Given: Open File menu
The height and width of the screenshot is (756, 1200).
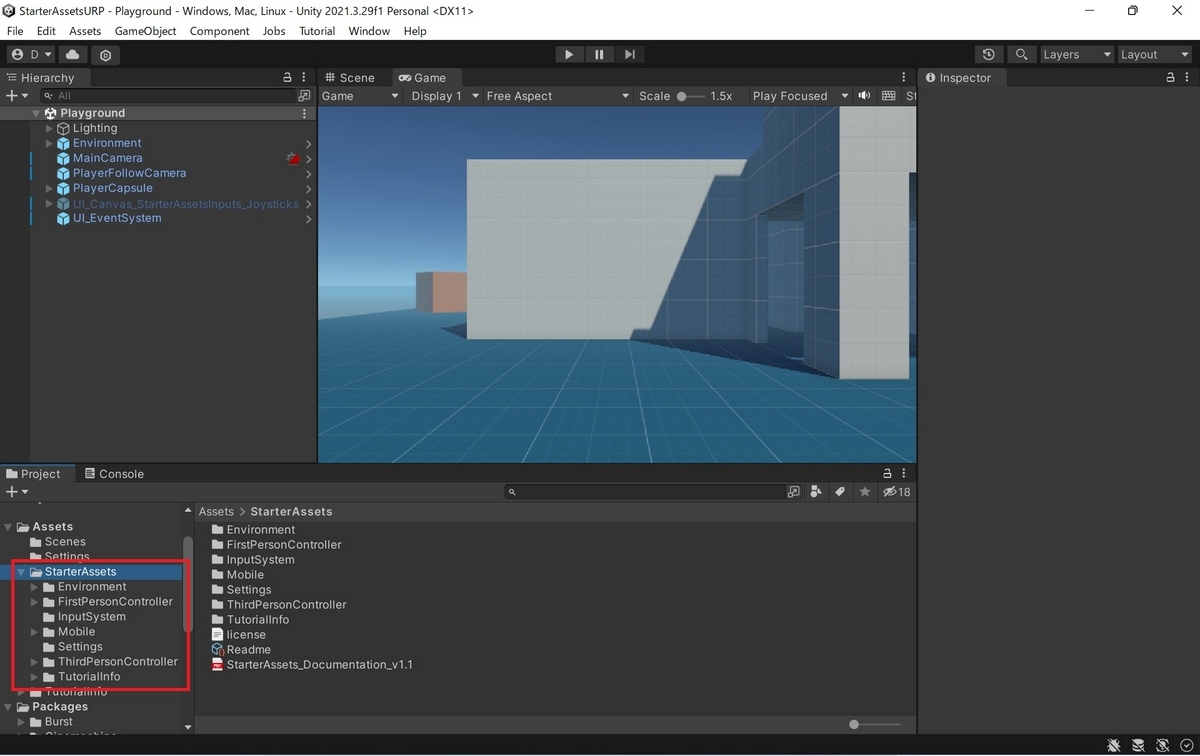Looking at the screenshot, I should 15,31.
